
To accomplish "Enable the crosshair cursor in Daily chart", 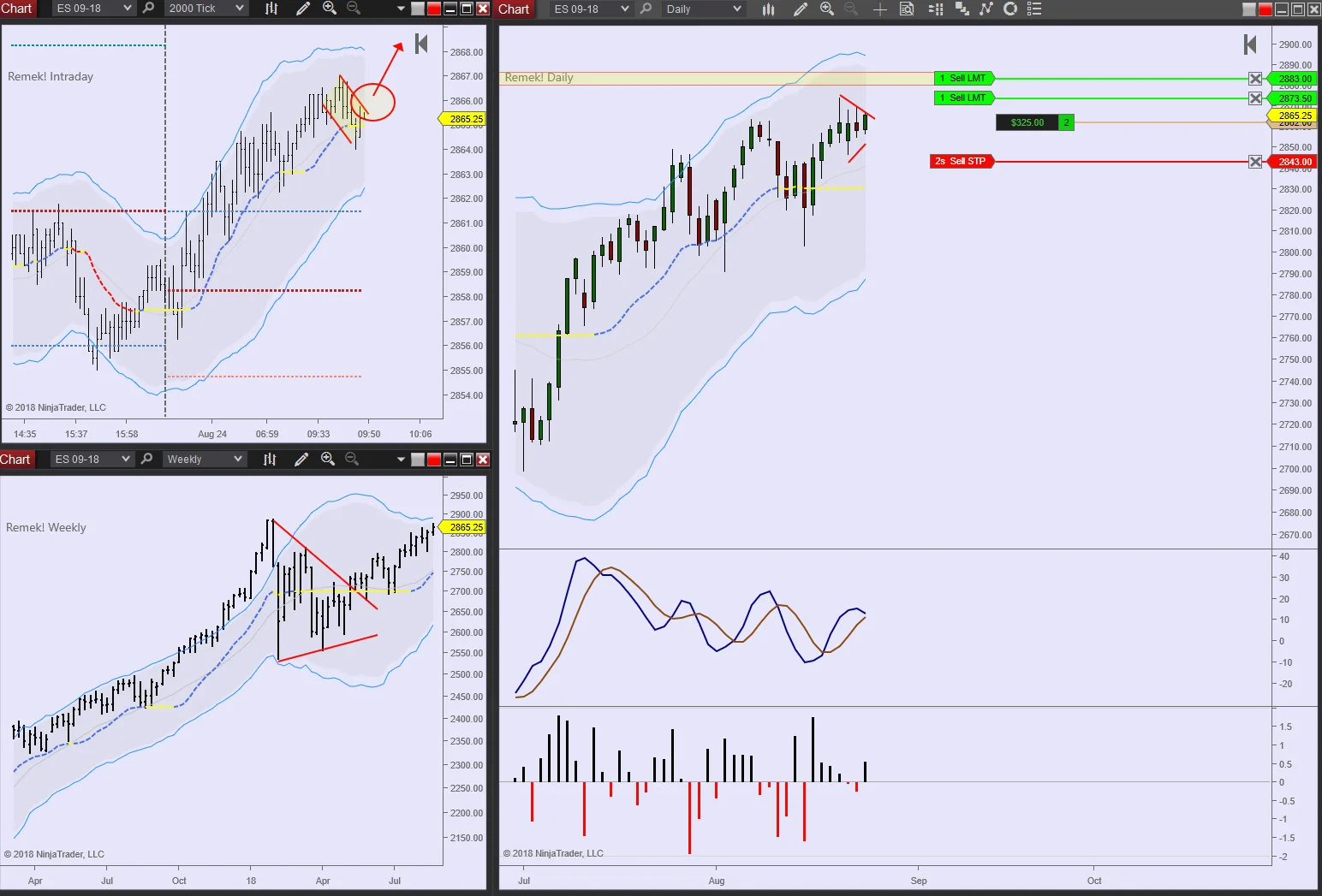I will [879, 9].
